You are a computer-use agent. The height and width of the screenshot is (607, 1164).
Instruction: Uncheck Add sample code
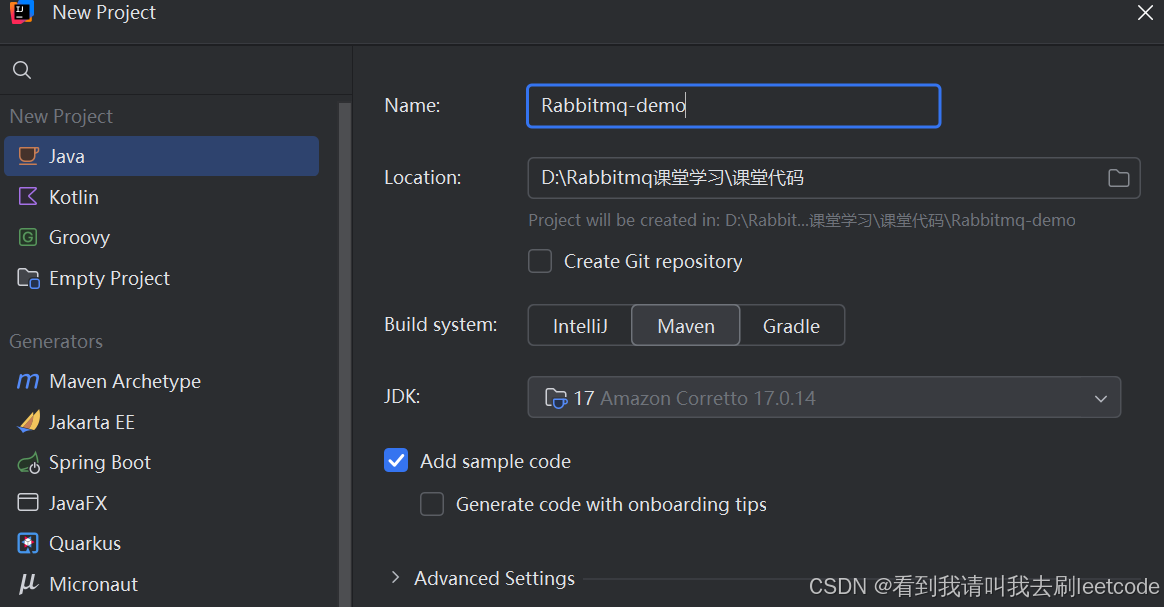coord(396,461)
